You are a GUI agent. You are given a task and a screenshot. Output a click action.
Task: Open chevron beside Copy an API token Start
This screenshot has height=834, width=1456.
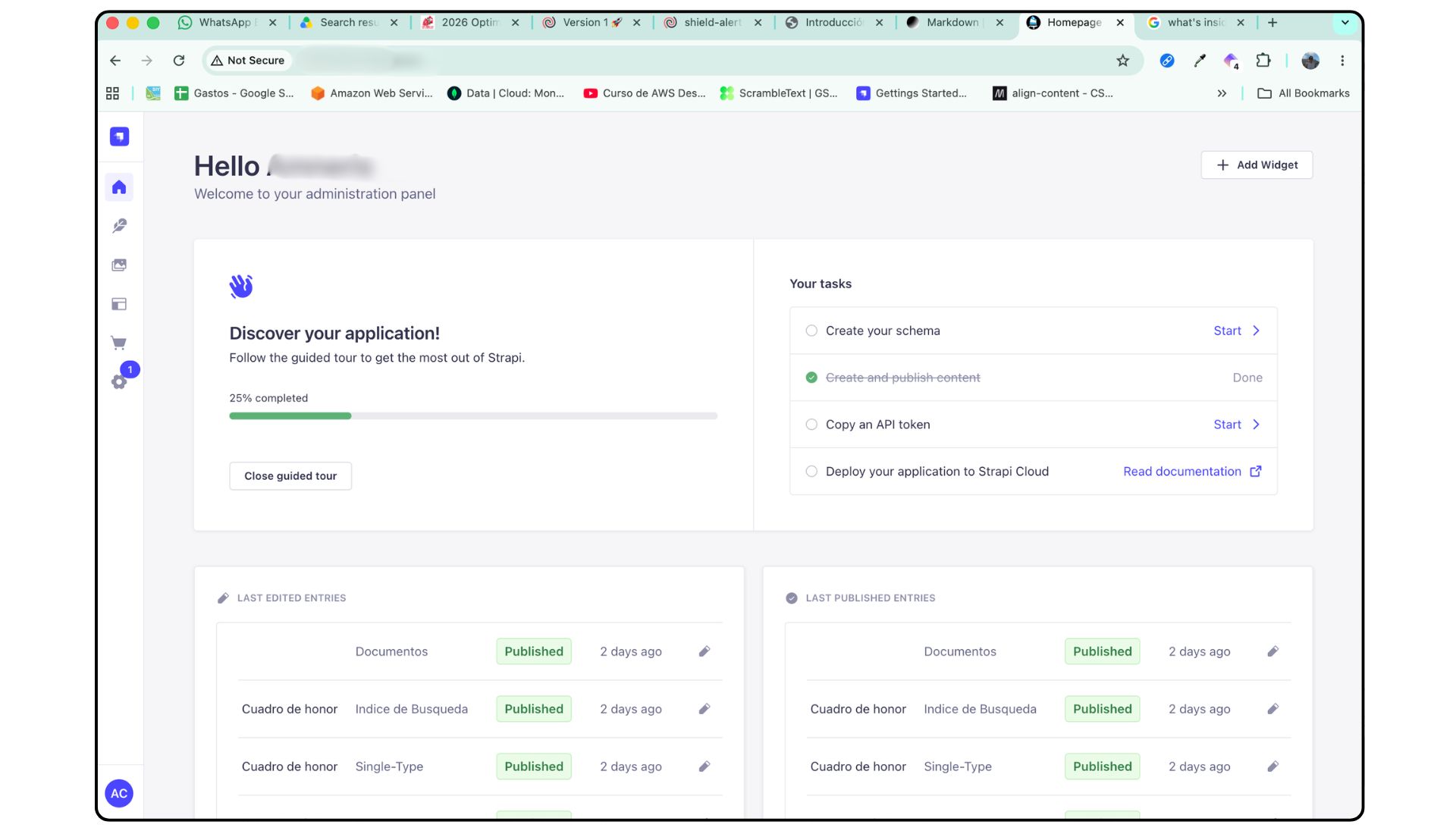pyautogui.click(x=1257, y=425)
